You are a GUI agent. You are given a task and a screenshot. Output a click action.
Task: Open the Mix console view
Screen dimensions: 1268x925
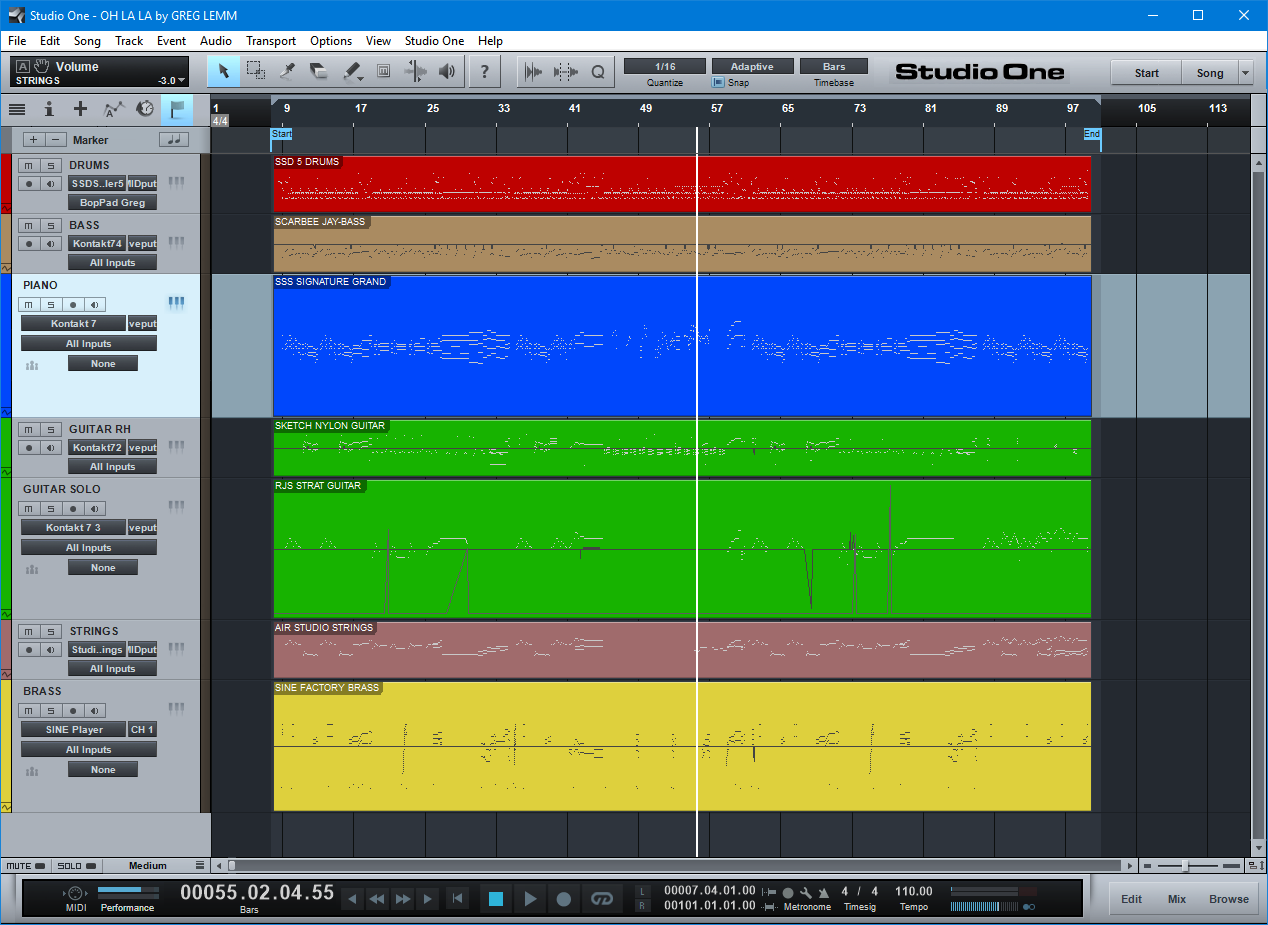click(1177, 898)
